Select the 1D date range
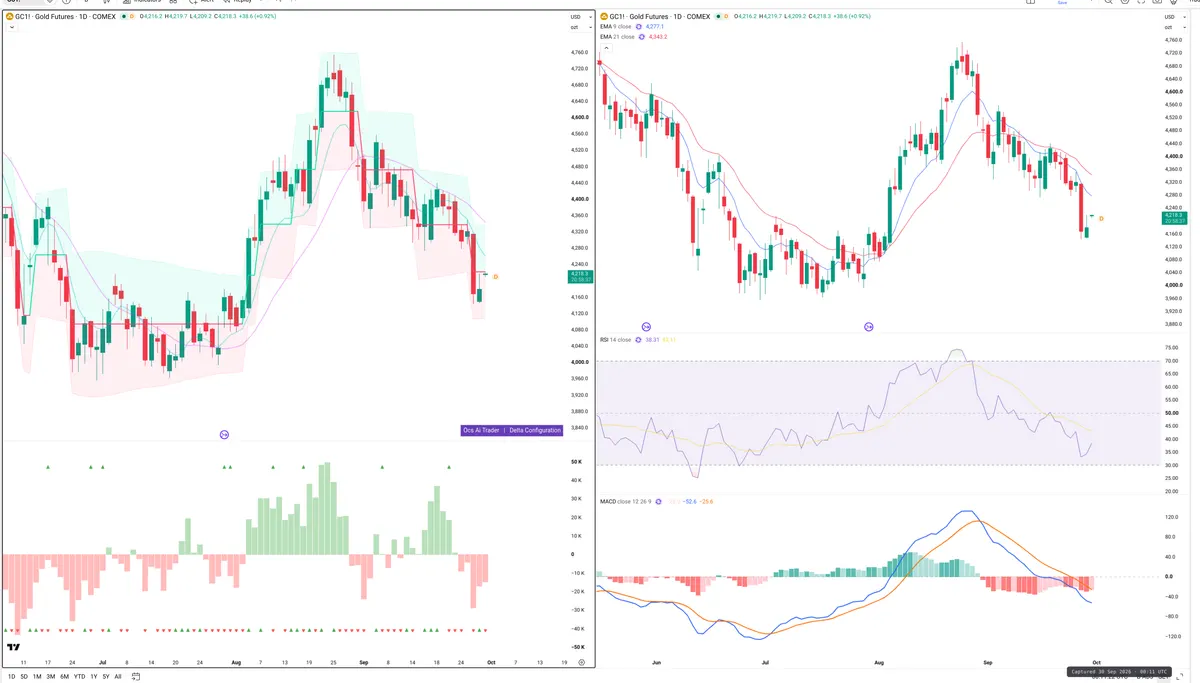 (12, 677)
